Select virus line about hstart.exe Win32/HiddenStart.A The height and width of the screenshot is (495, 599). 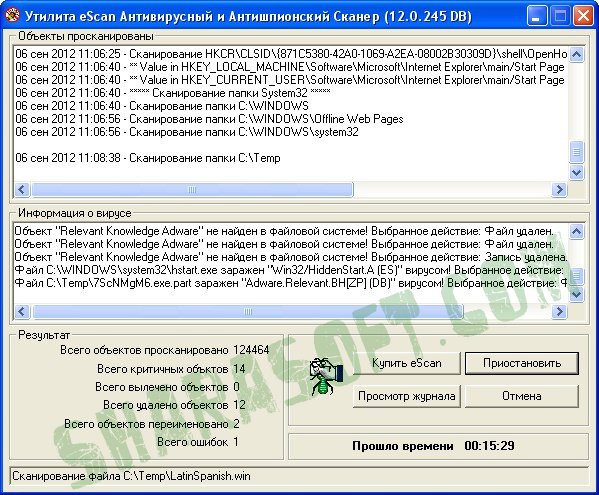coord(289,270)
